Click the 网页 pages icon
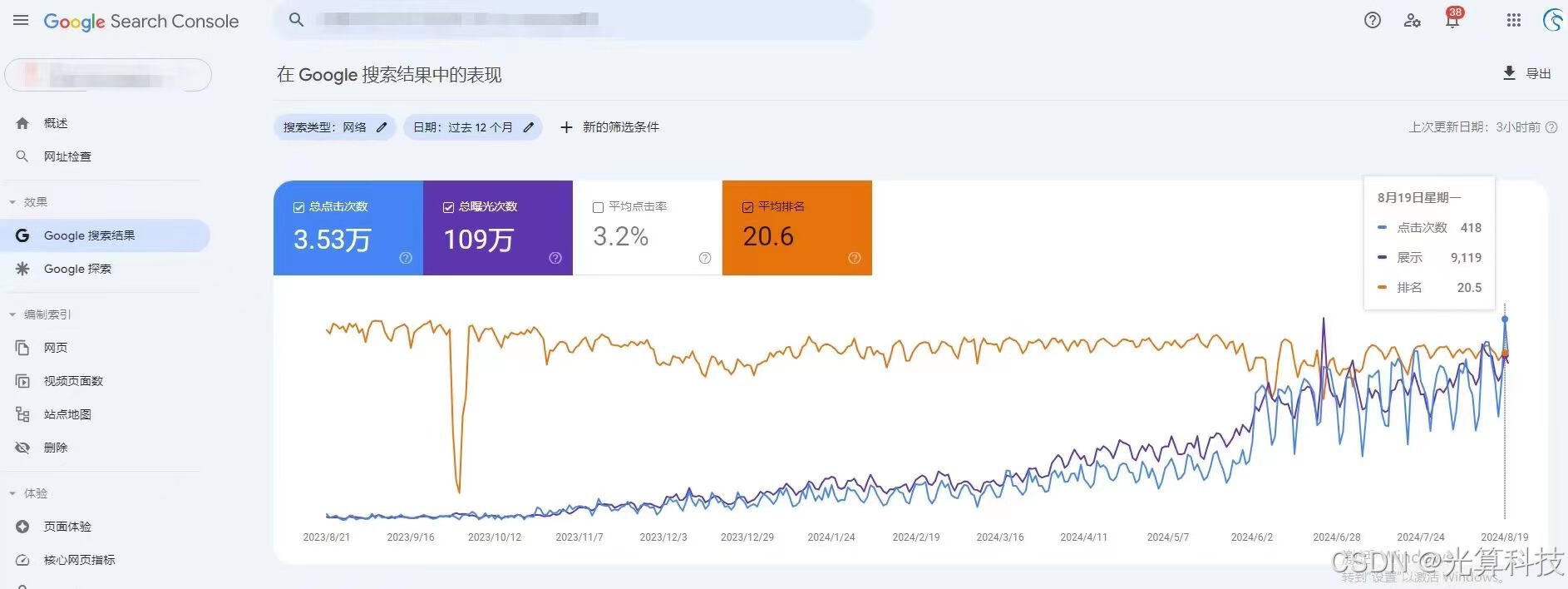 (22, 348)
